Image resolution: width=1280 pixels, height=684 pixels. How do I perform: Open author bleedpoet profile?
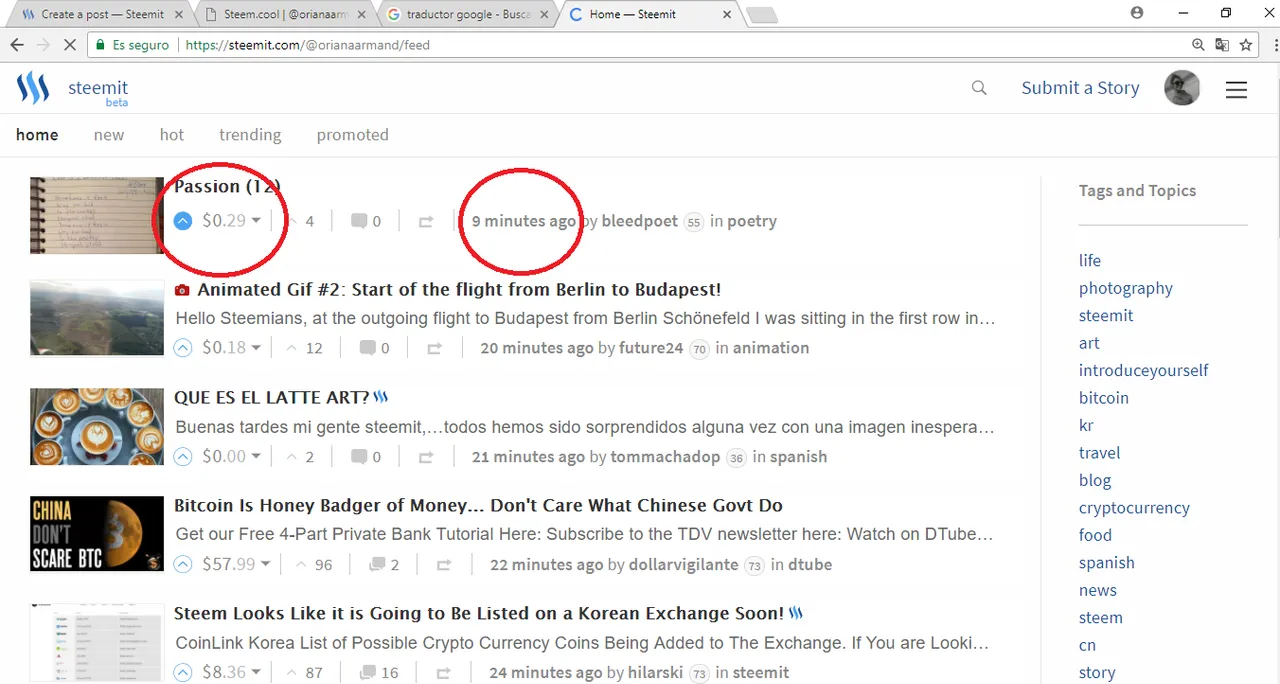(x=639, y=221)
